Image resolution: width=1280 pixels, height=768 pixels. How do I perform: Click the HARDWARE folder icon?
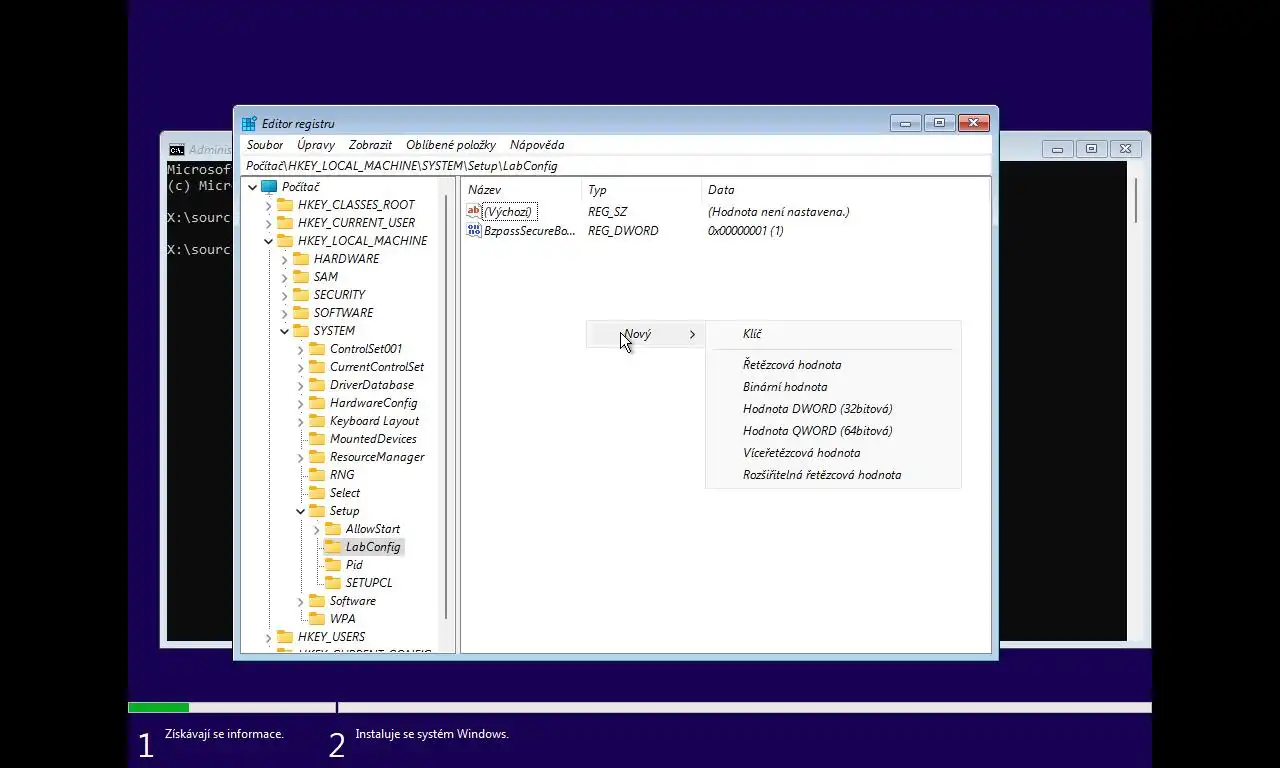301,259
